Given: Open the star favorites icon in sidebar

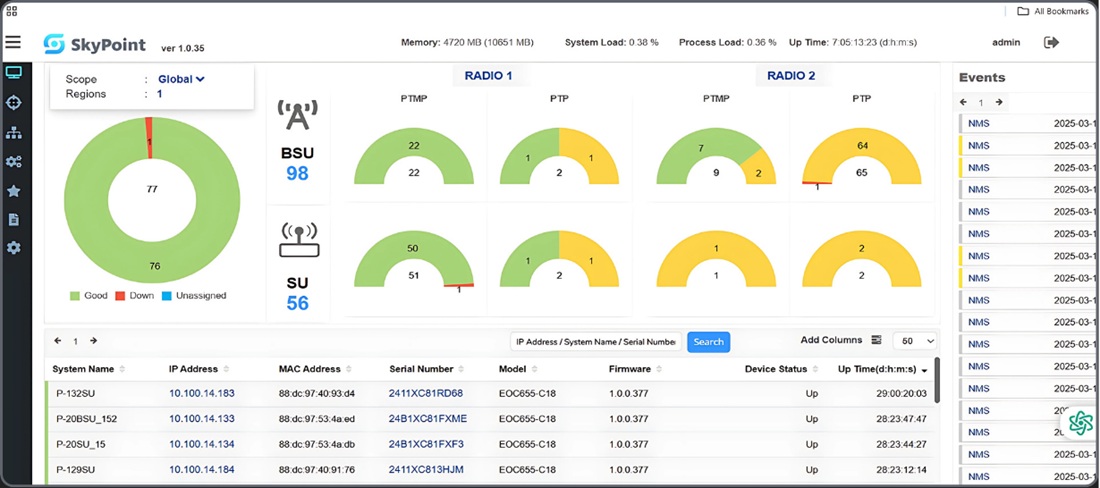Looking at the screenshot, I should click(14, 191).
